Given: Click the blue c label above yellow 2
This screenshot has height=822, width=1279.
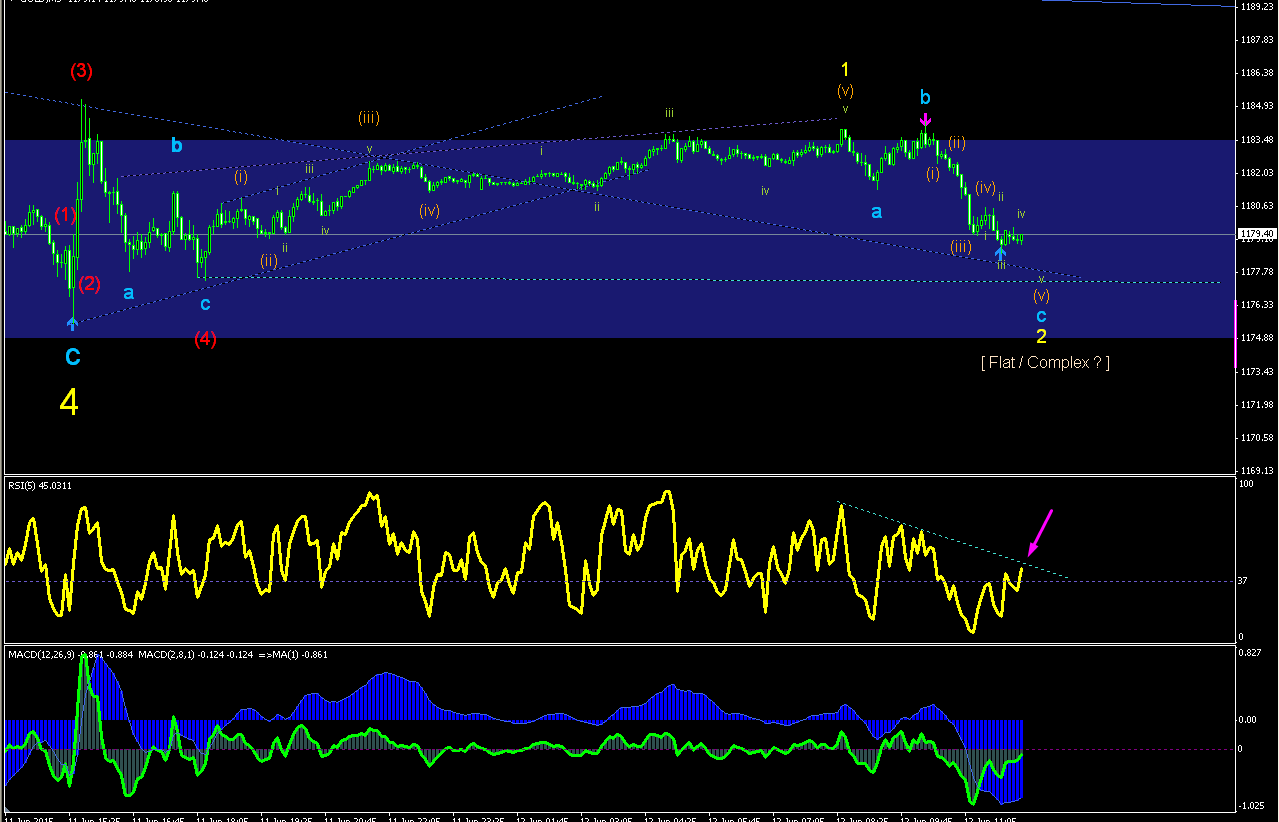Looking at the screenshot, I should coord(1041,316).
